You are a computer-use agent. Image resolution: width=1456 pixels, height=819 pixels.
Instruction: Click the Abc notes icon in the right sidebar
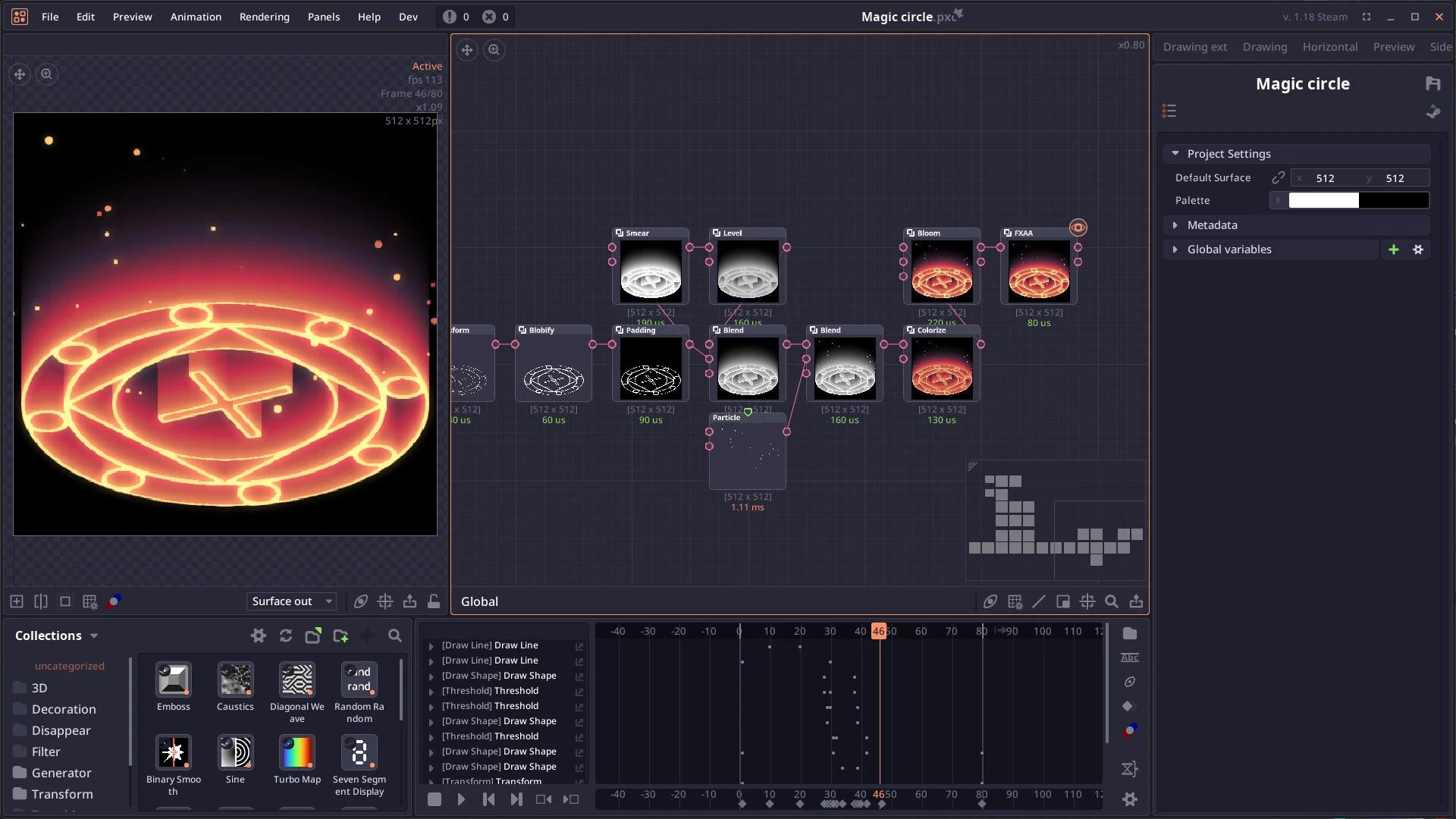pyautogui.click(x=1129, y=657)
